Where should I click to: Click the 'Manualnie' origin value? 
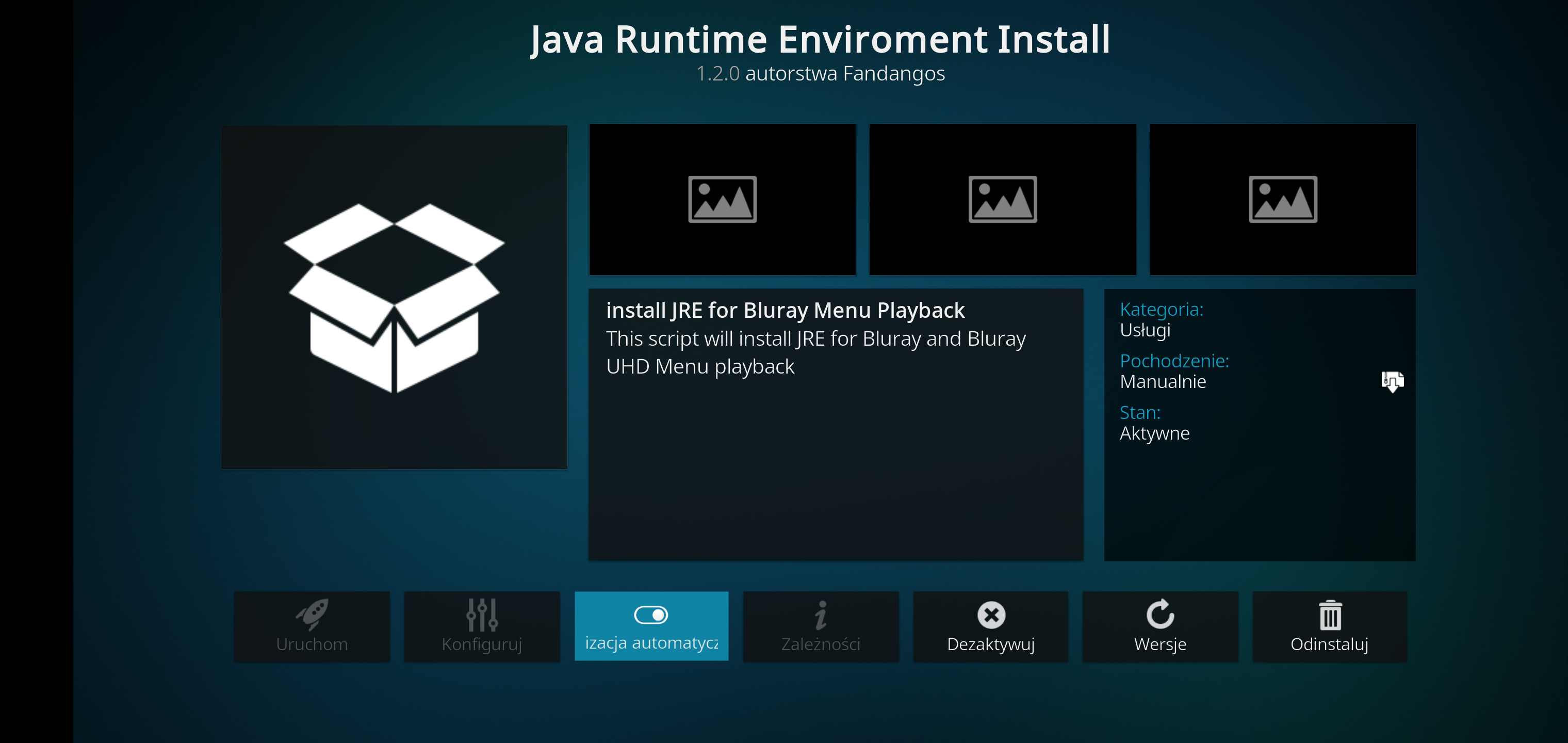[x=1163, y=382]
